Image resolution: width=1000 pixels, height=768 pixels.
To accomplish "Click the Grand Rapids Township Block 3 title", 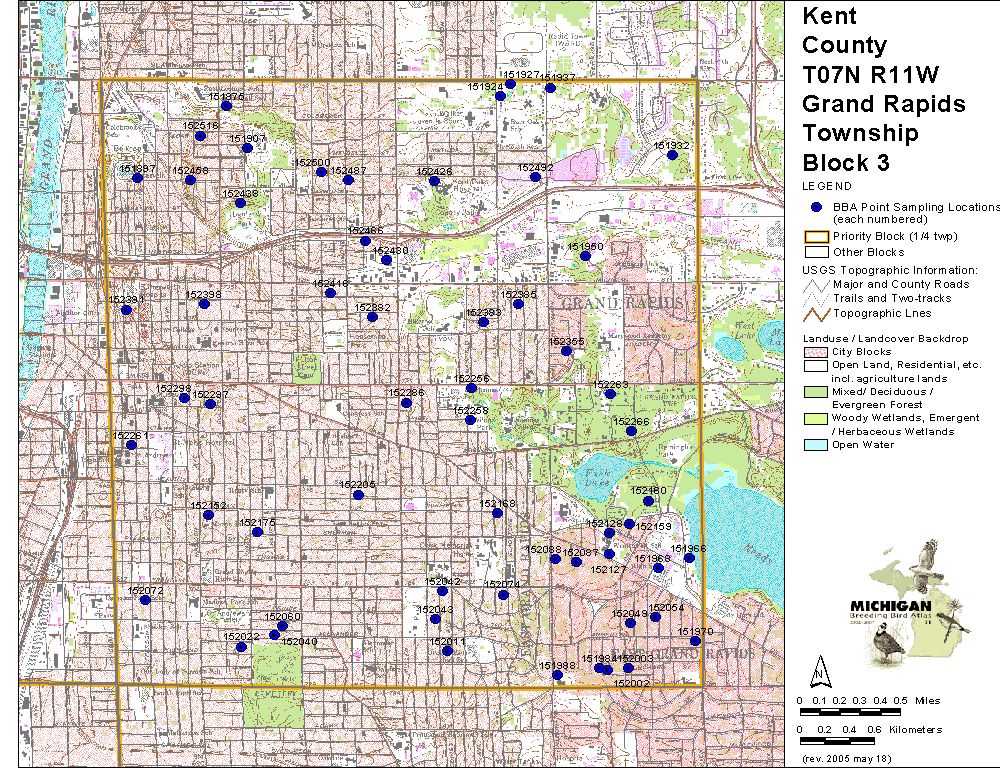I will point(884,104).
